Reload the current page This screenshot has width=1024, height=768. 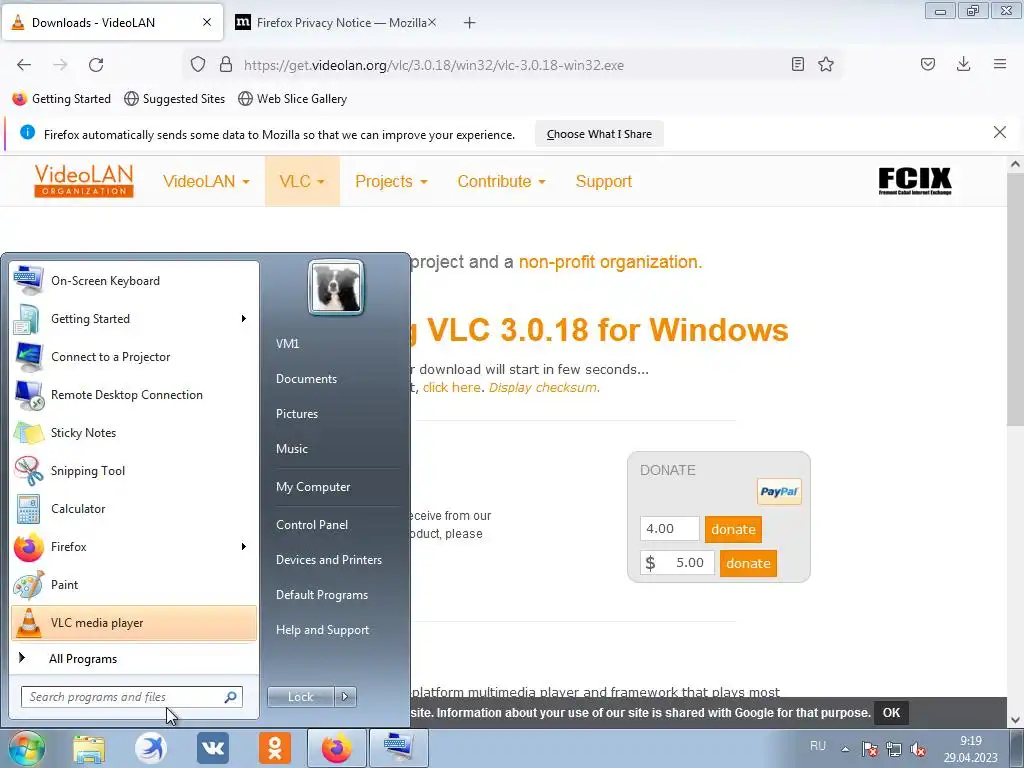tap(96, 65)
